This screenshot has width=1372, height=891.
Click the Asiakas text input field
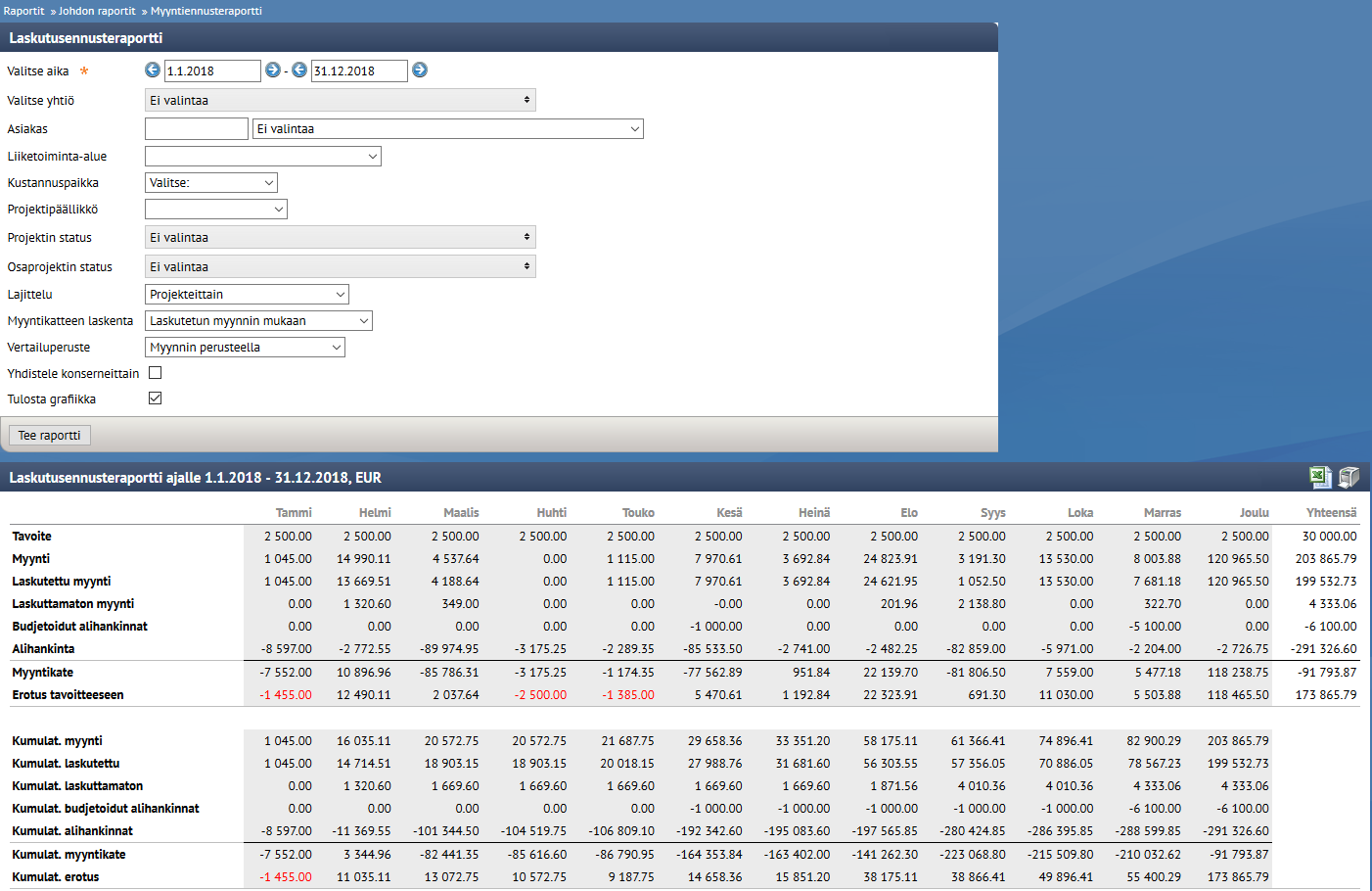click(x=197, y=128)
